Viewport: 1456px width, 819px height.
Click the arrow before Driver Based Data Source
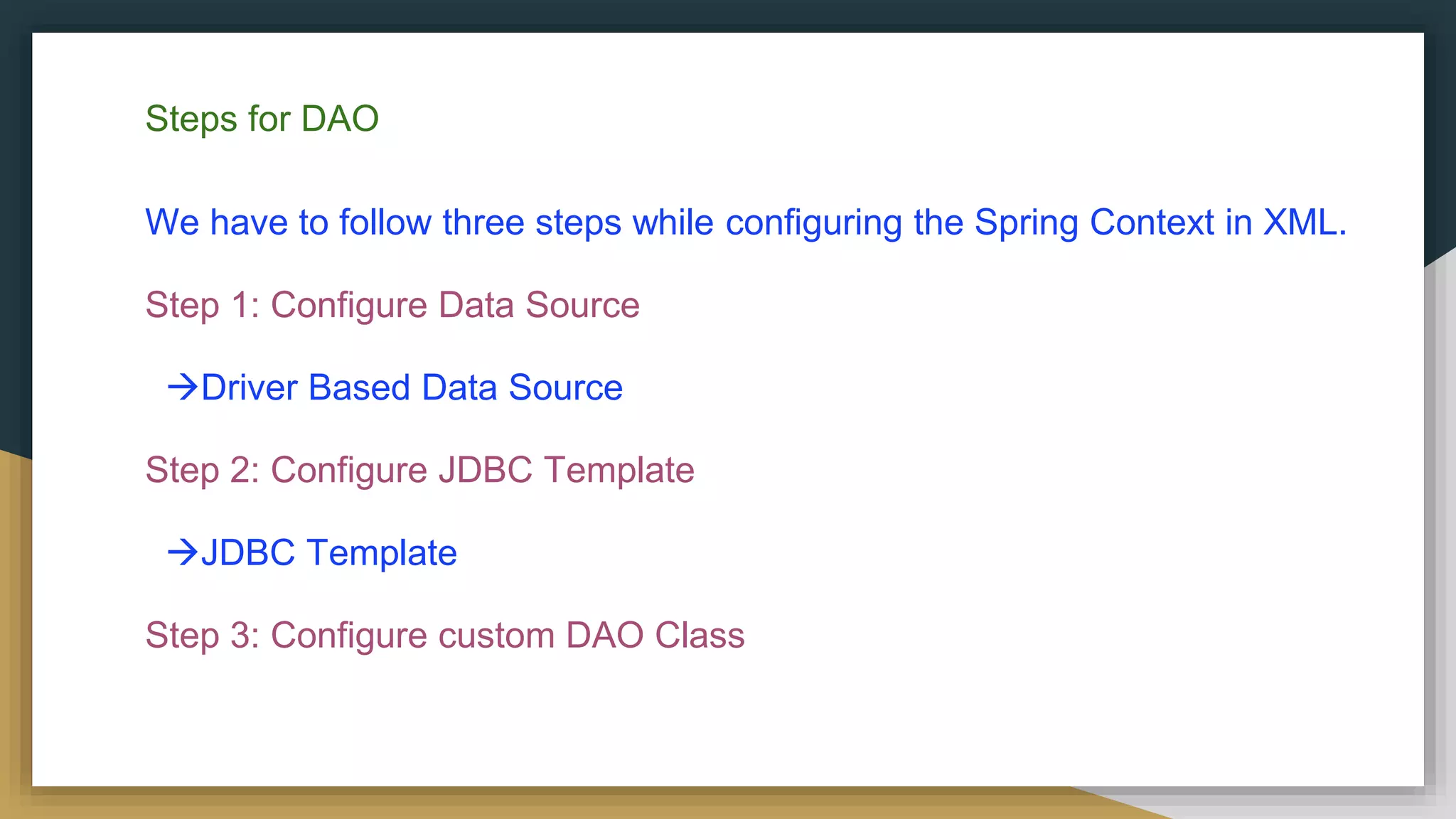pos(183,387)
